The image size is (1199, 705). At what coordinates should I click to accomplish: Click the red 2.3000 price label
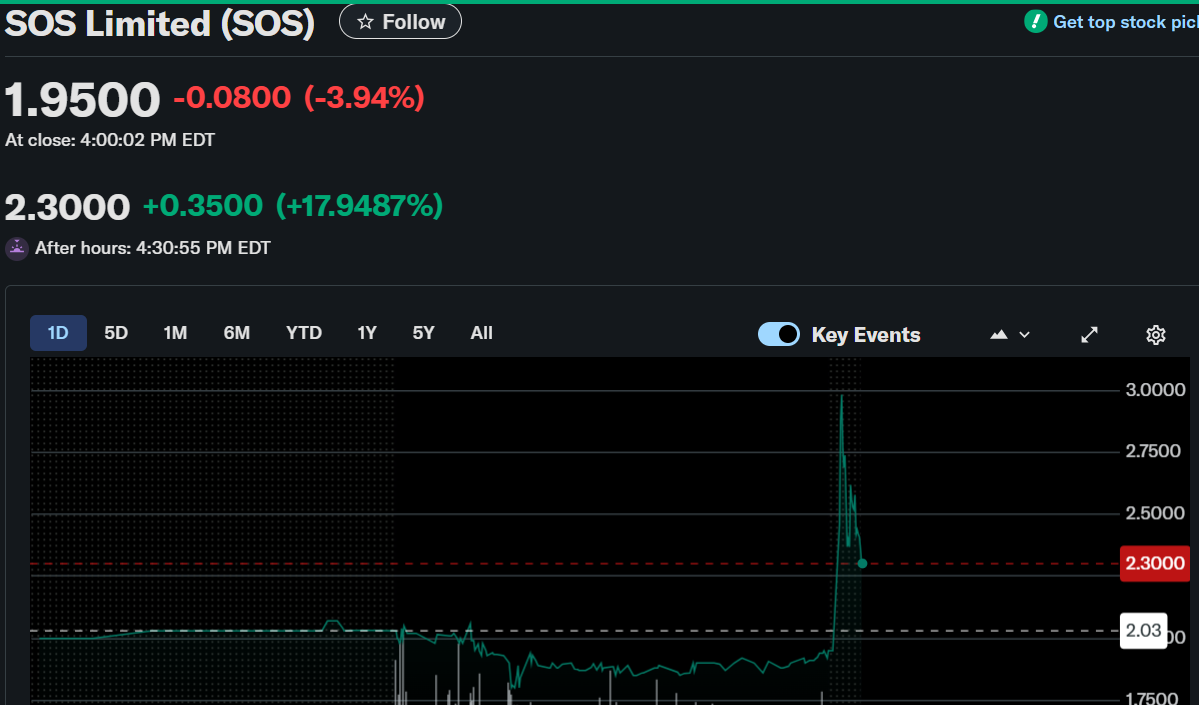[1155, 564]
